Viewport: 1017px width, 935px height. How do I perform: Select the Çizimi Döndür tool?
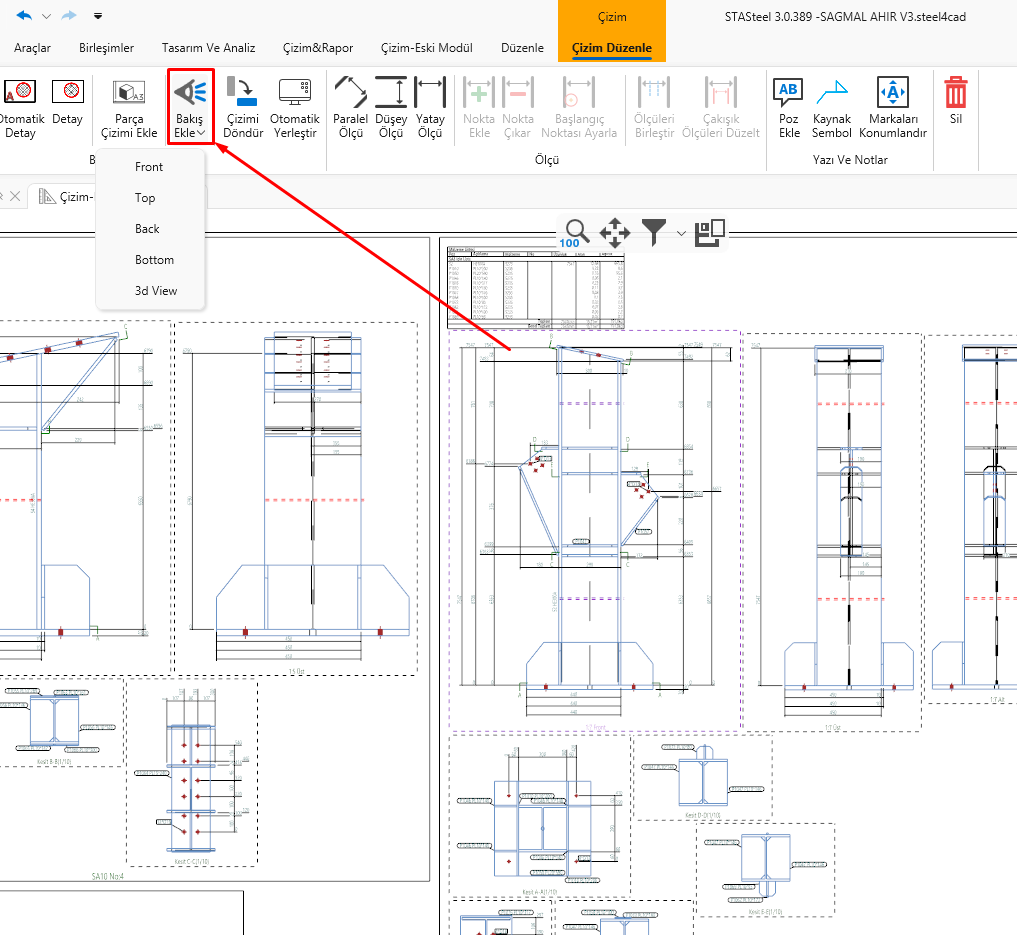click(243, 93)
